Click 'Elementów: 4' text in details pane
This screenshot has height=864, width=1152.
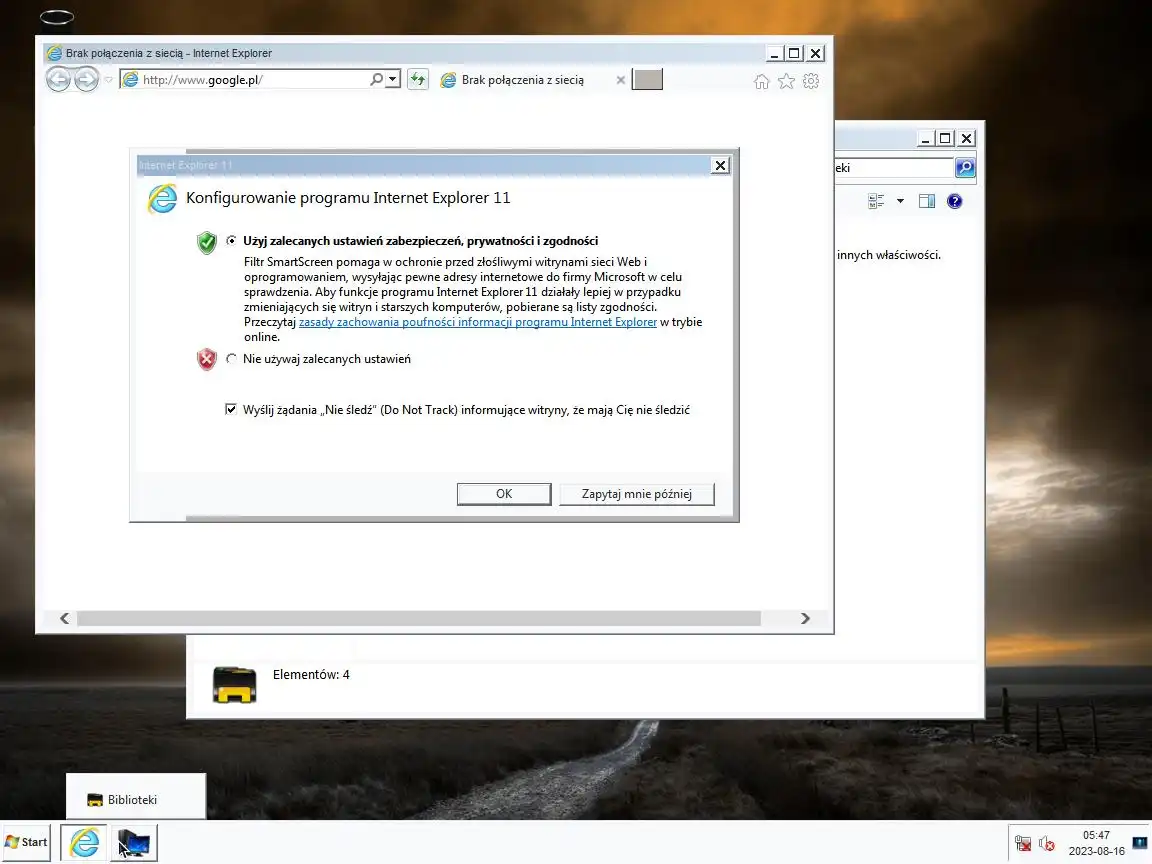pos(311,674)
